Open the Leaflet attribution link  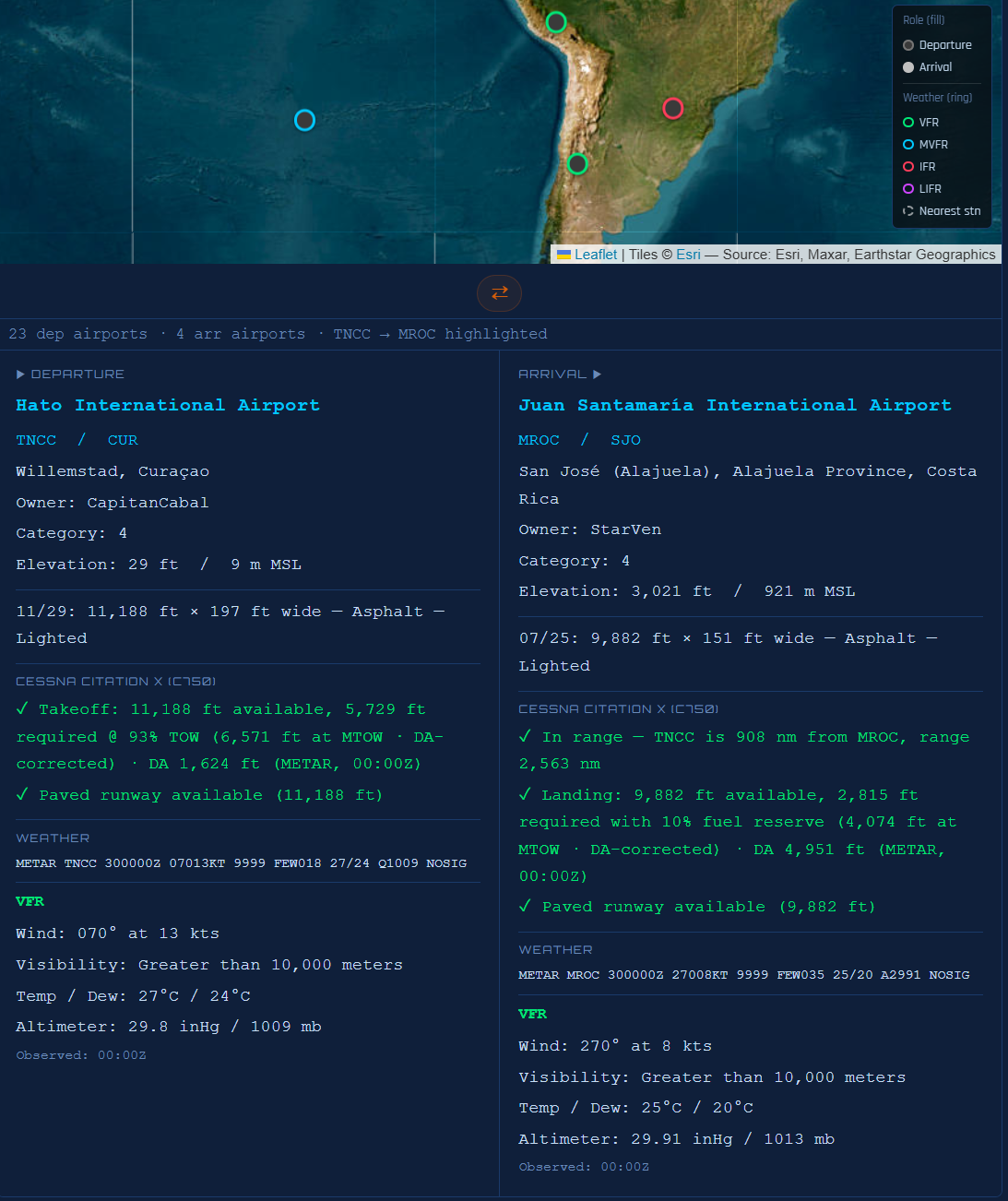(x=595, y=255)
